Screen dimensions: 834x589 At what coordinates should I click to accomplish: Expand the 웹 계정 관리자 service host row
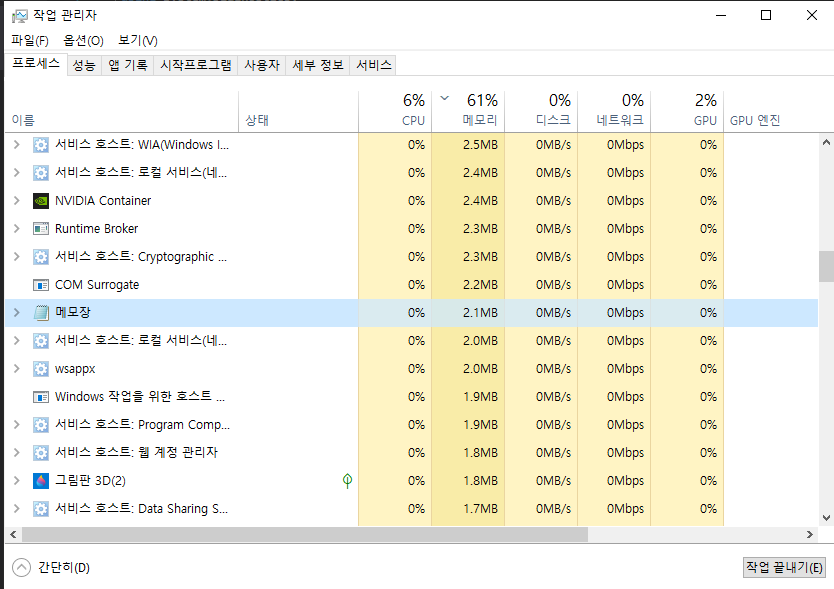16,453
